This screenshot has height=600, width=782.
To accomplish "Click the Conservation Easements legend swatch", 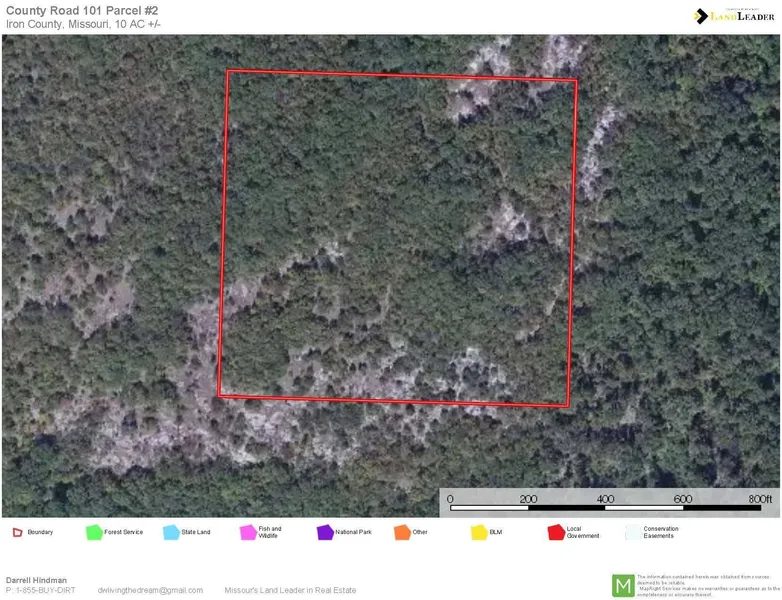I will point(632,532).
